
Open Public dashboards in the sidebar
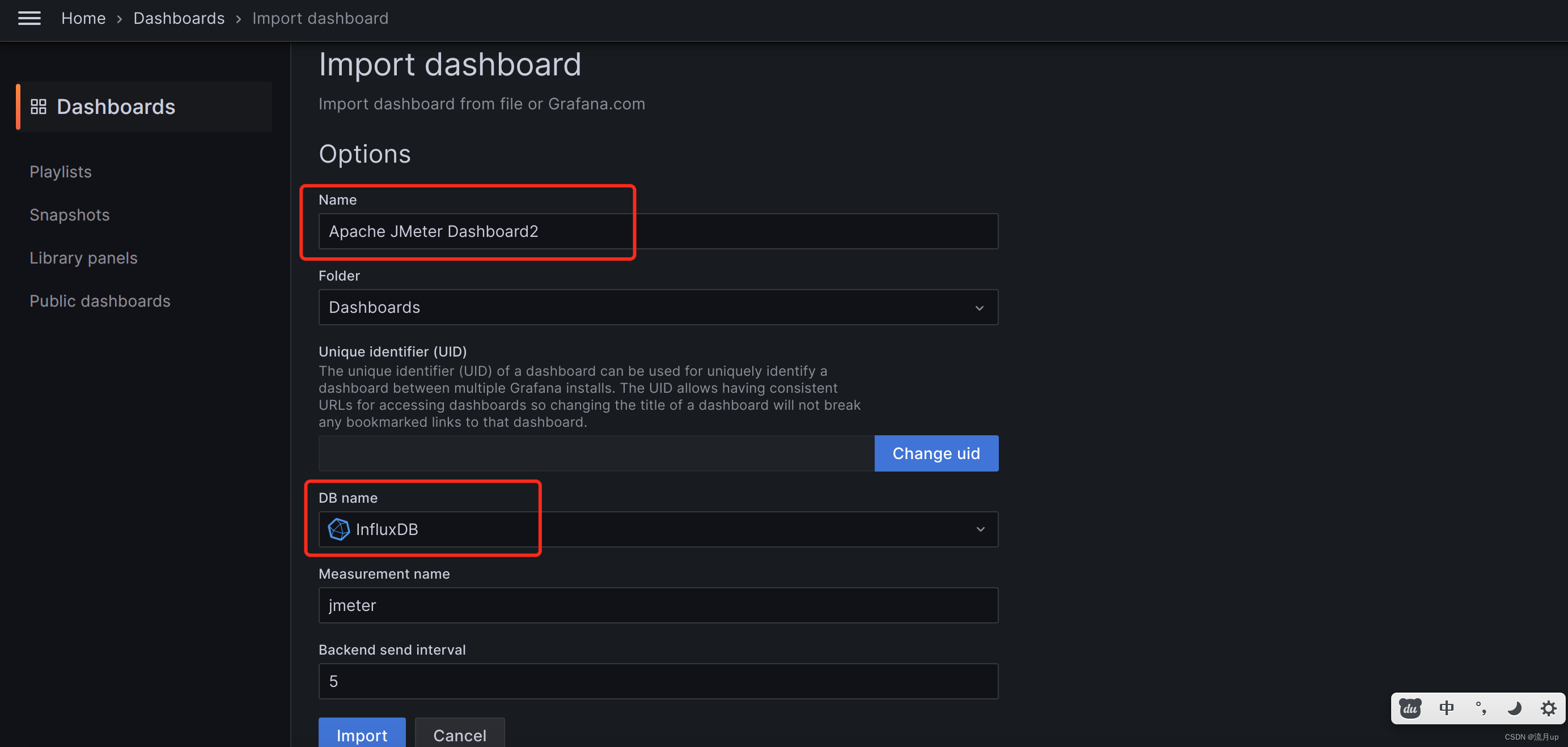(x=100, y=301)
